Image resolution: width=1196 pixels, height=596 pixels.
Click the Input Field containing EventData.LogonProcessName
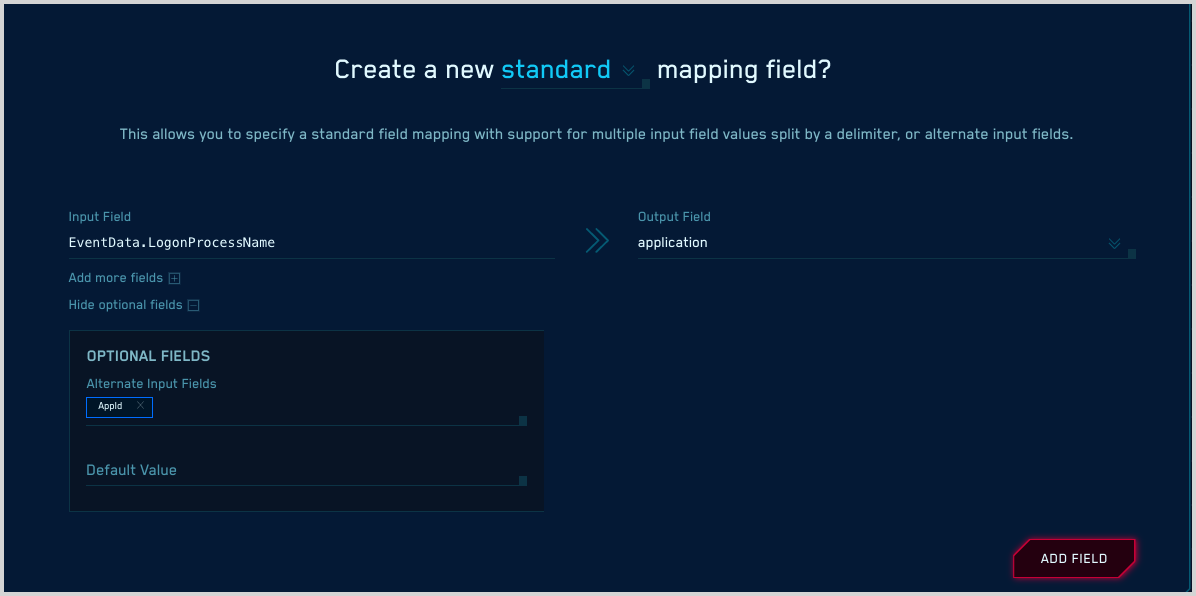click(300, 242)
